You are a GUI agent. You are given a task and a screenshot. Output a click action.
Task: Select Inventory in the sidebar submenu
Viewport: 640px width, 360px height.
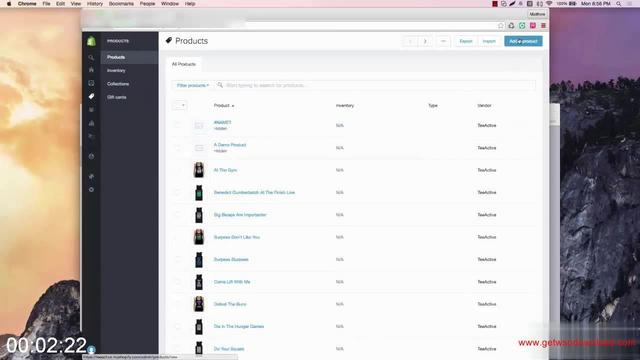click(x=116, y=71)
